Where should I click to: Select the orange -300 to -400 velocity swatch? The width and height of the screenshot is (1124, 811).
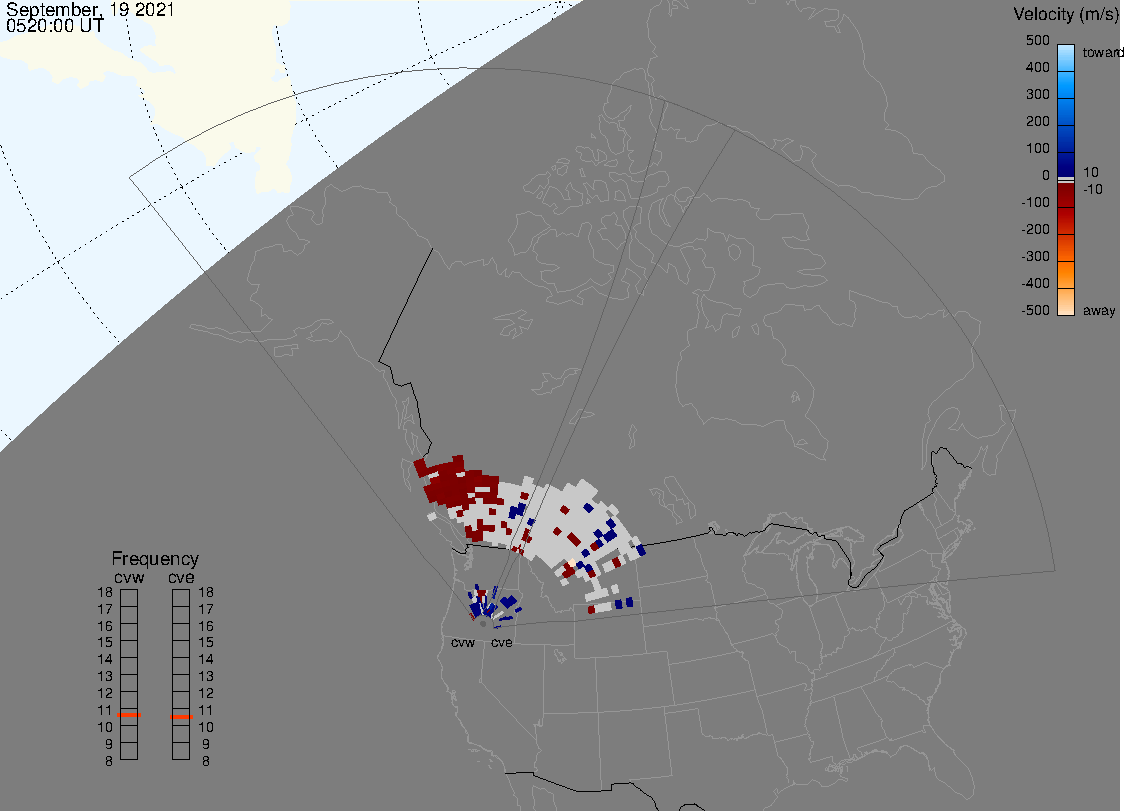tap(1066, 275)
